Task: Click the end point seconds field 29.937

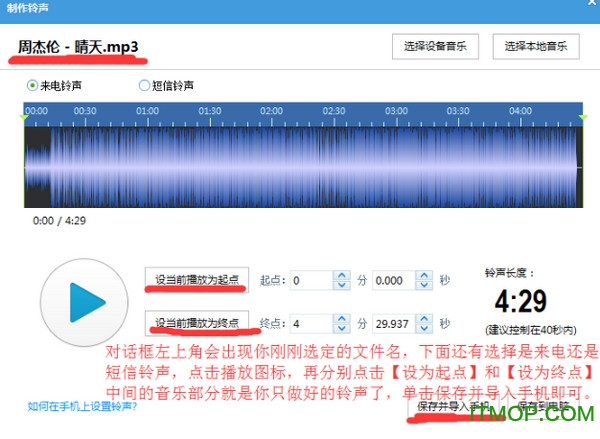Action: pos(394,324)
